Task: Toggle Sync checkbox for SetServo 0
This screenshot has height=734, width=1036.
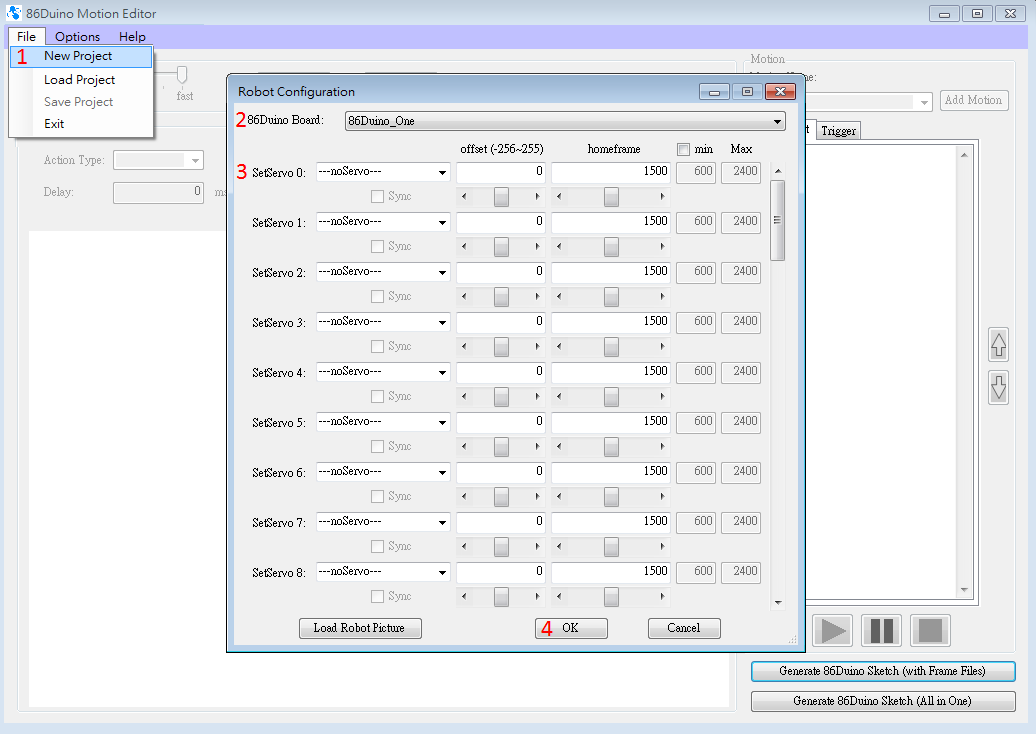Action: click(x=377, y=196)
